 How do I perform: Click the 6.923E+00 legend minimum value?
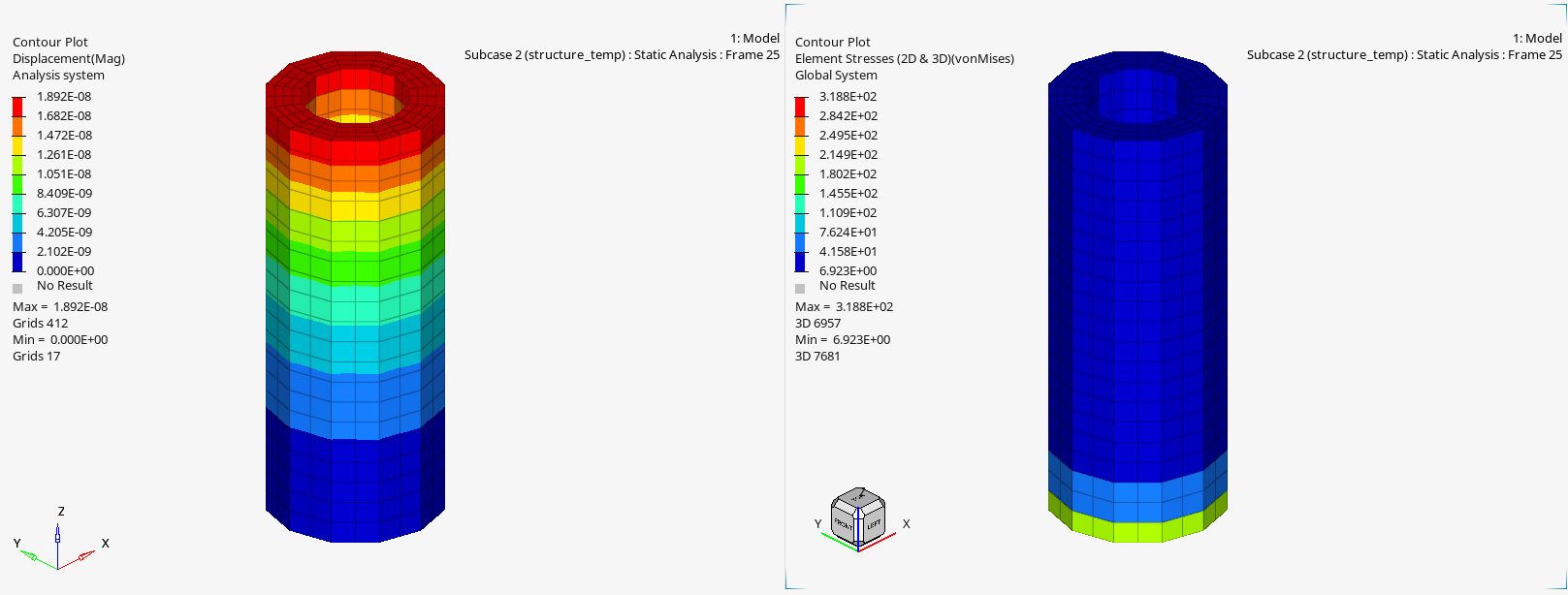(x=848, y=271)
